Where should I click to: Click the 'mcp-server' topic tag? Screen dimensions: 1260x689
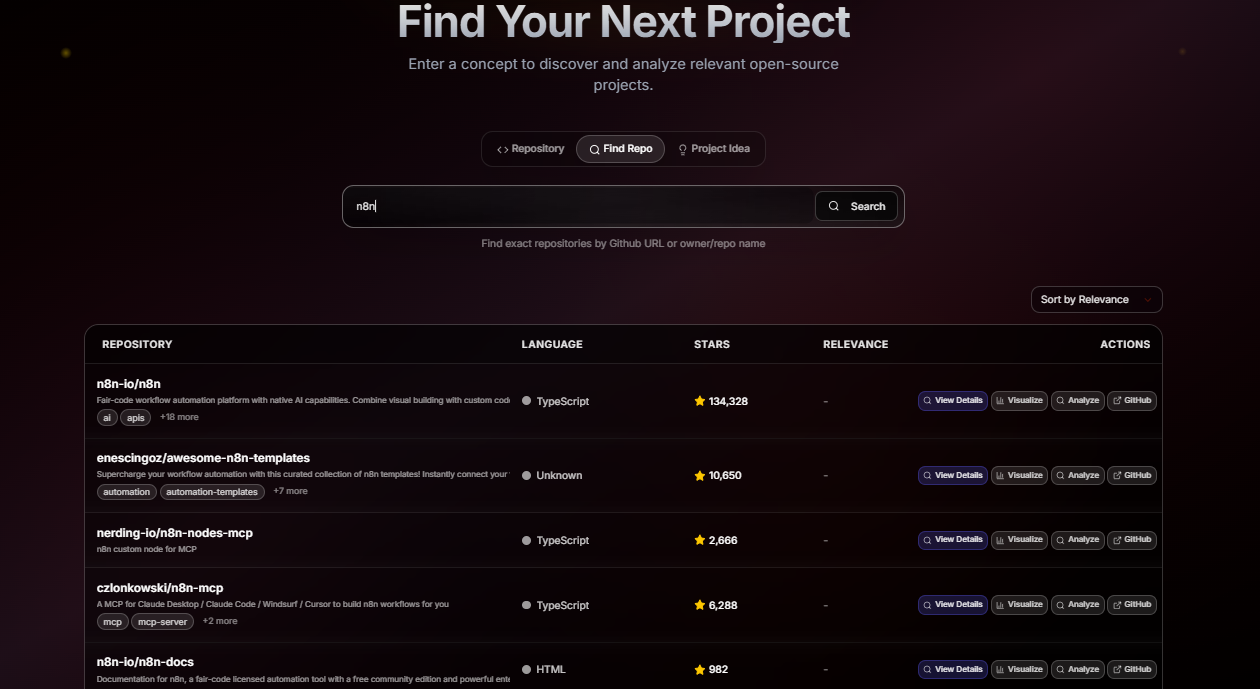(163, 621)
